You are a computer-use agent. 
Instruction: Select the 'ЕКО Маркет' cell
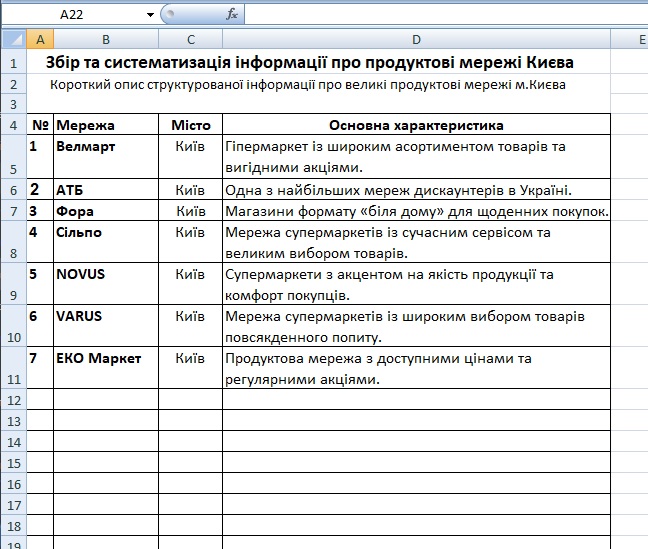[x=106, y=368]
